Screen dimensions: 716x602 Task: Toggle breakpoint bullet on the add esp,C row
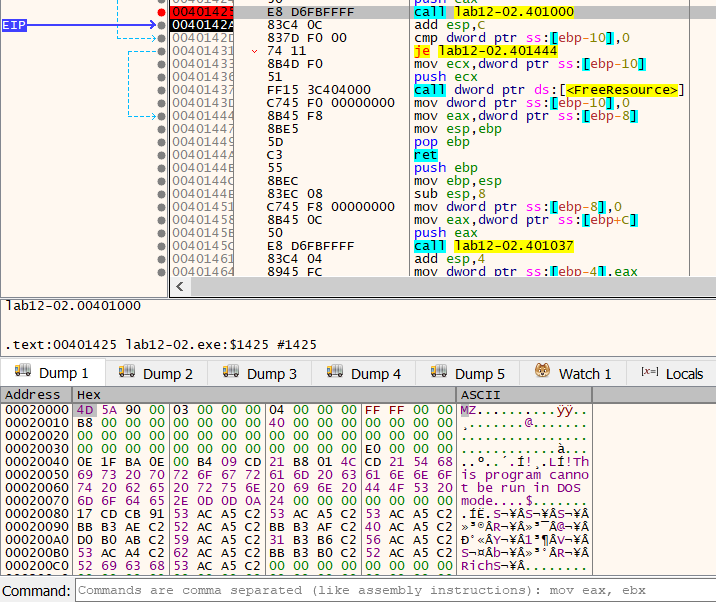163,24
